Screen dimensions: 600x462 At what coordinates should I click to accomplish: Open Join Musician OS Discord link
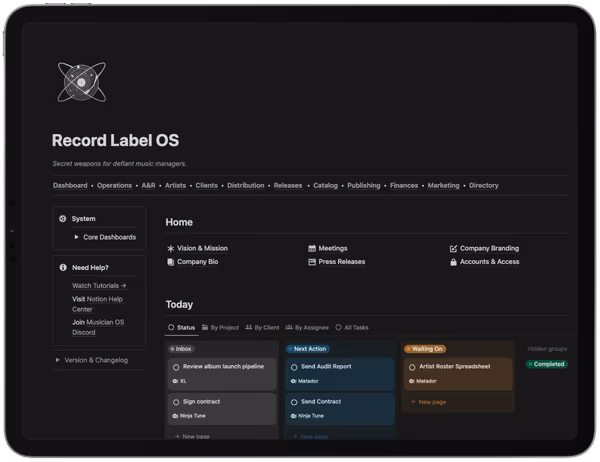98,327
